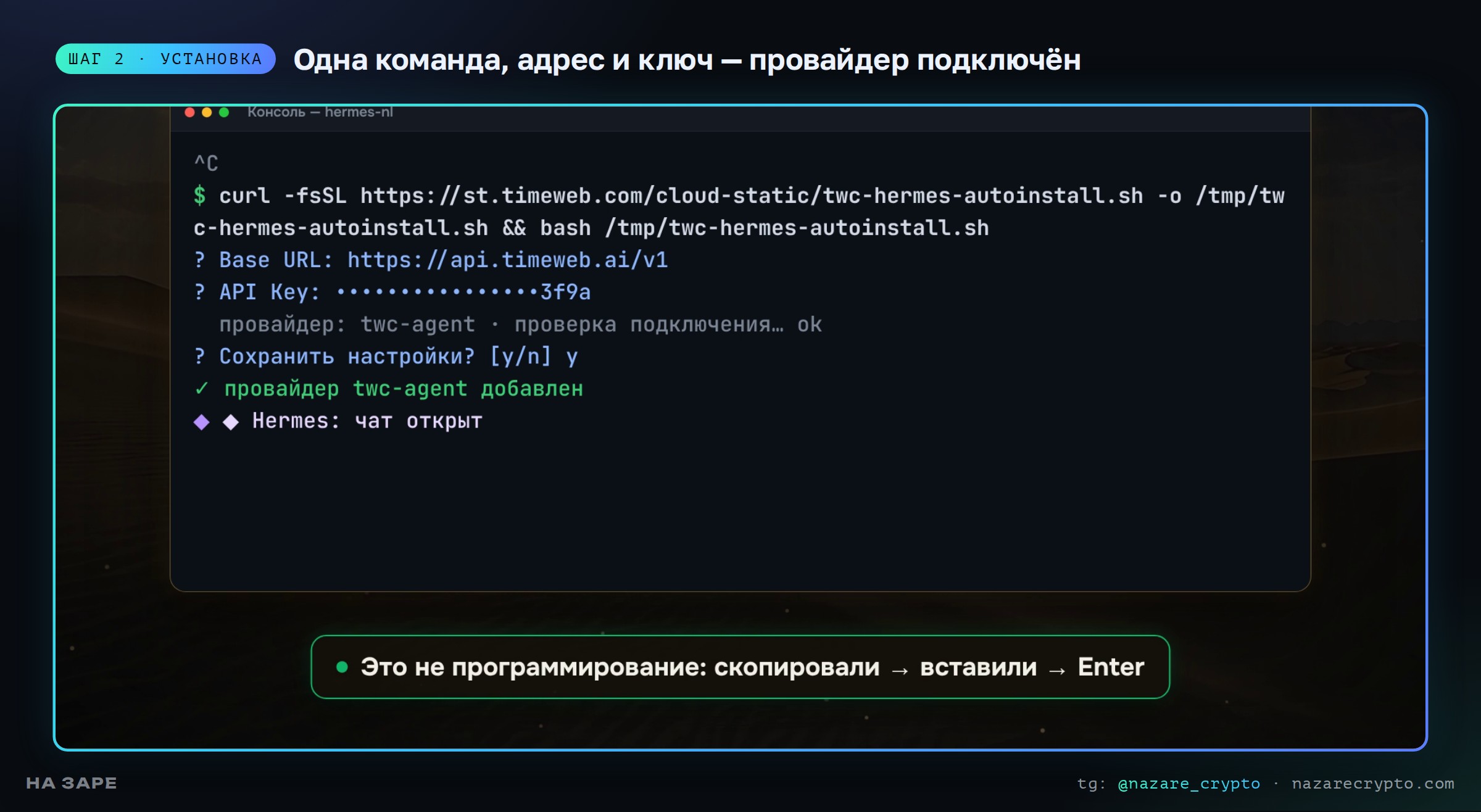Click the green dot in the bottom callout

pyautogui.click(x=342, y=667)
